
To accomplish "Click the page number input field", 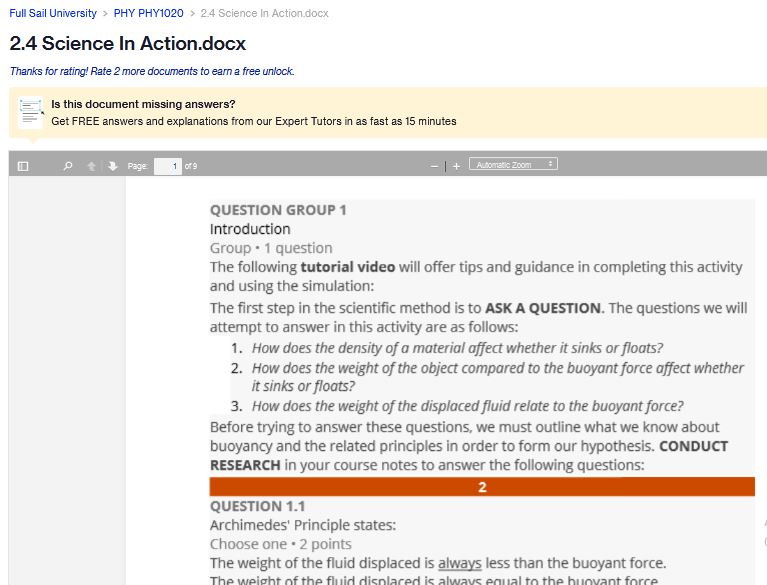I will point(168,166).
